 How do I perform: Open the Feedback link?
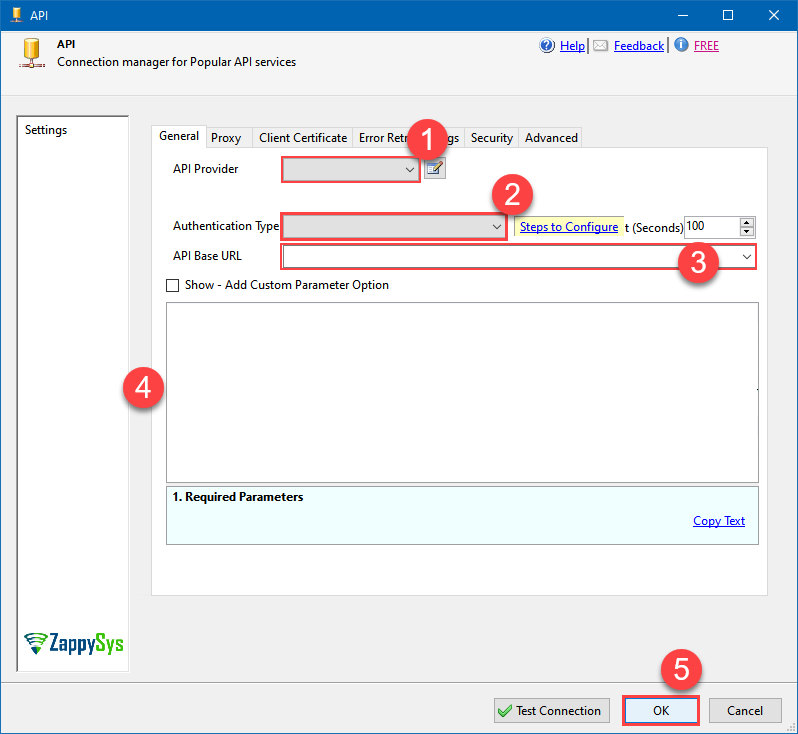coord(639,46)
